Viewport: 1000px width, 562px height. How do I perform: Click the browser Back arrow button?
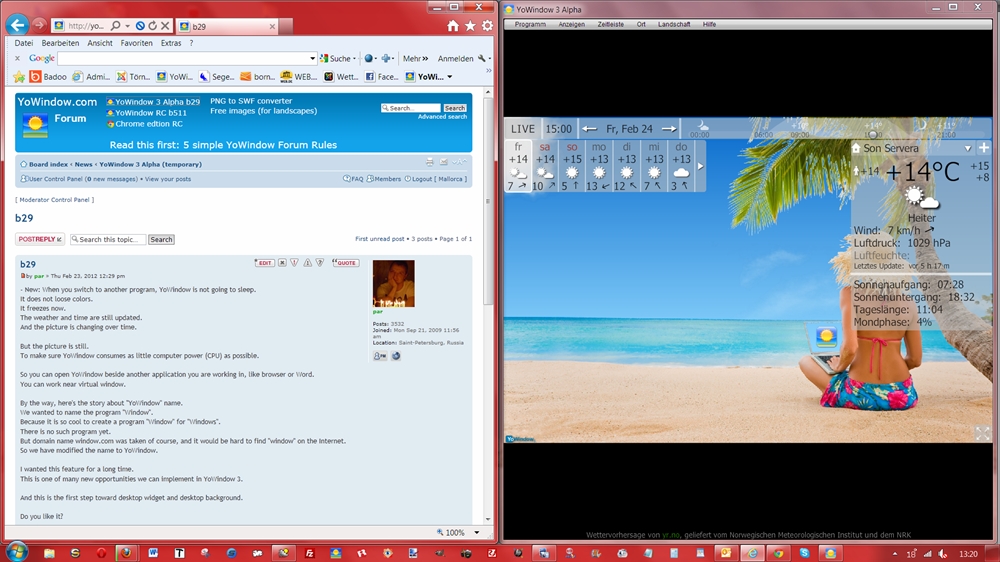(17, 25)
